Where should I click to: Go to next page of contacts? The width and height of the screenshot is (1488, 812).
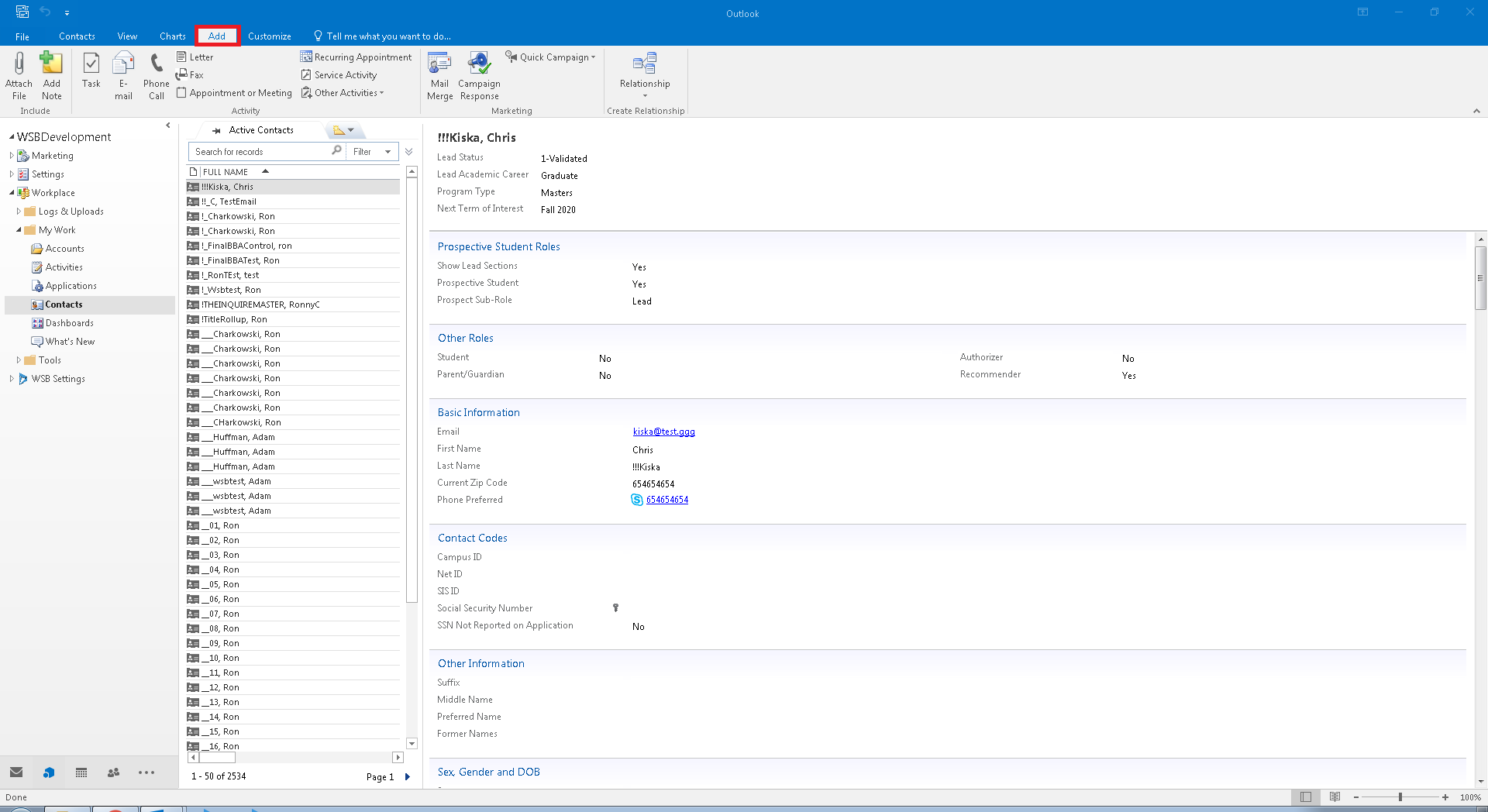(x=408, y=777)
